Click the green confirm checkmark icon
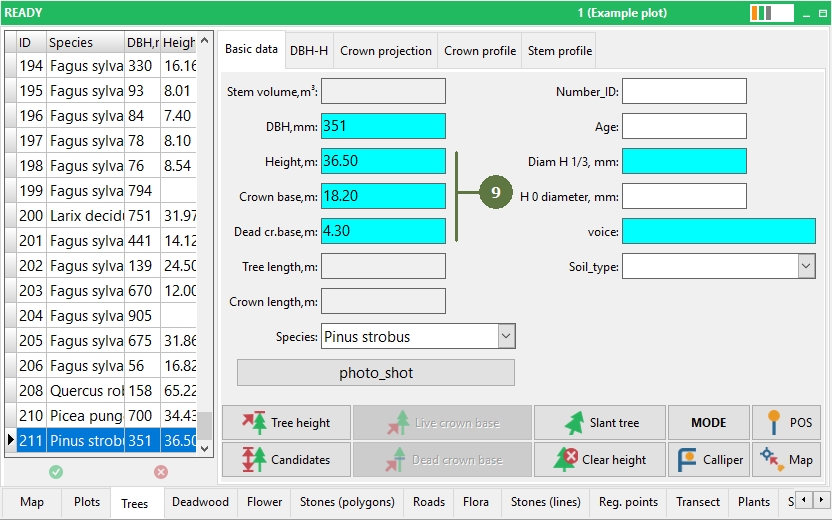 click(56, 472)
